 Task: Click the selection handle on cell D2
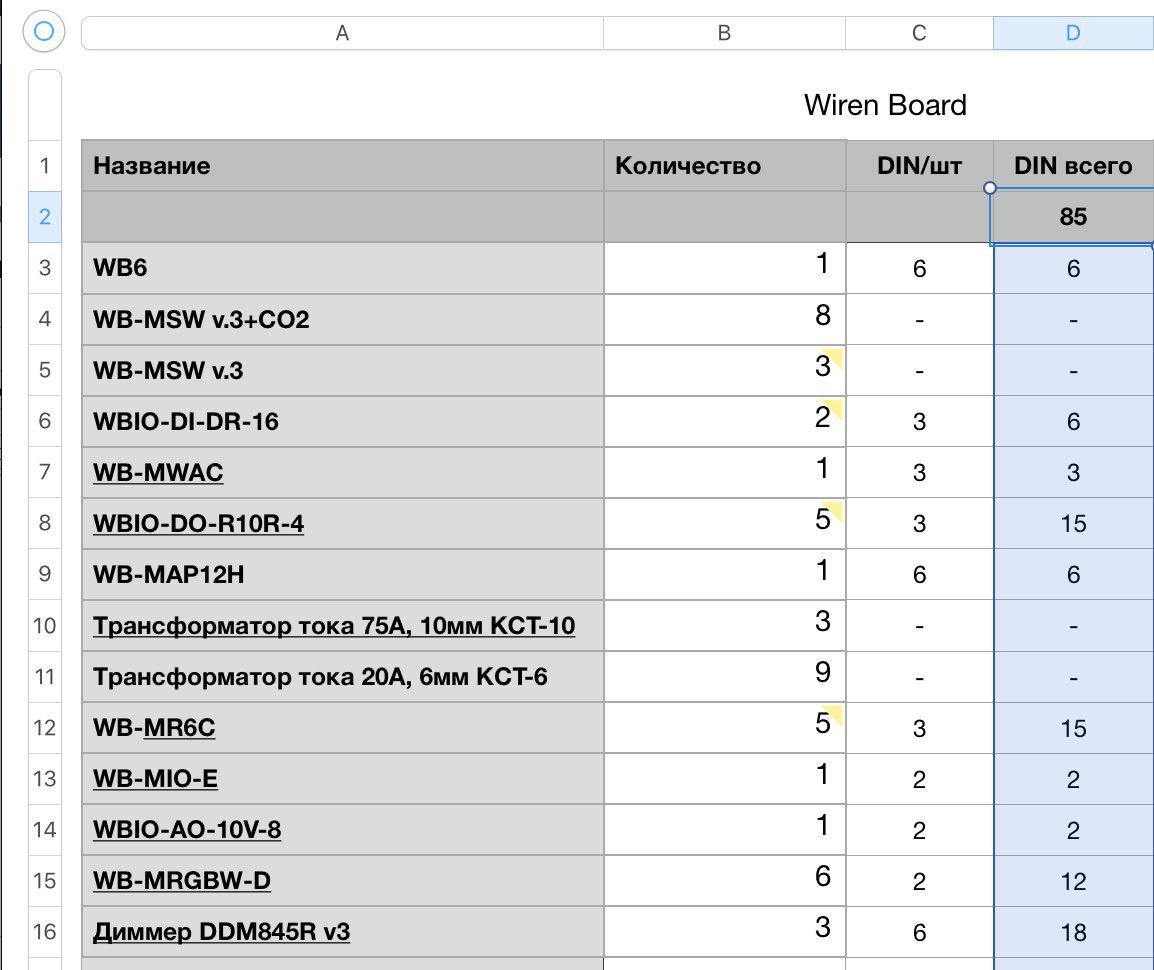click(x=990, y=188)
